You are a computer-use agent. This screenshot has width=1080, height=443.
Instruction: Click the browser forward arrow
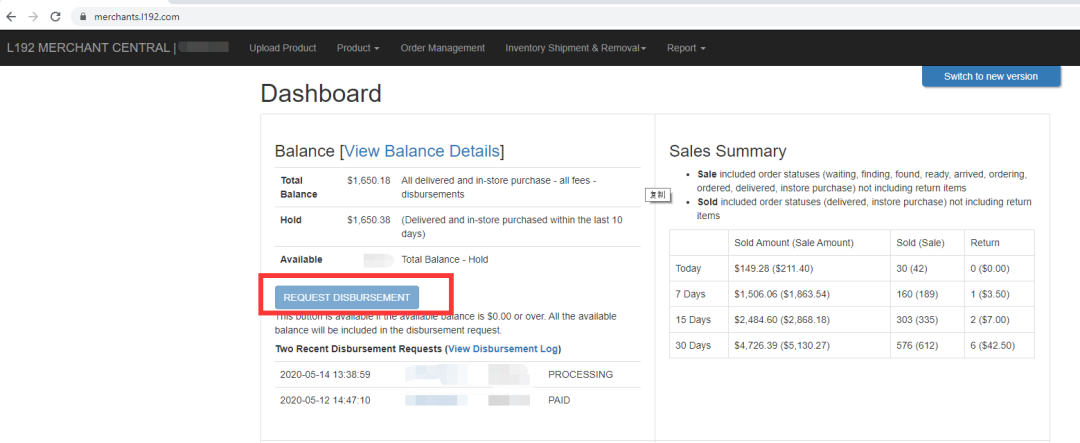pos(33,17)
